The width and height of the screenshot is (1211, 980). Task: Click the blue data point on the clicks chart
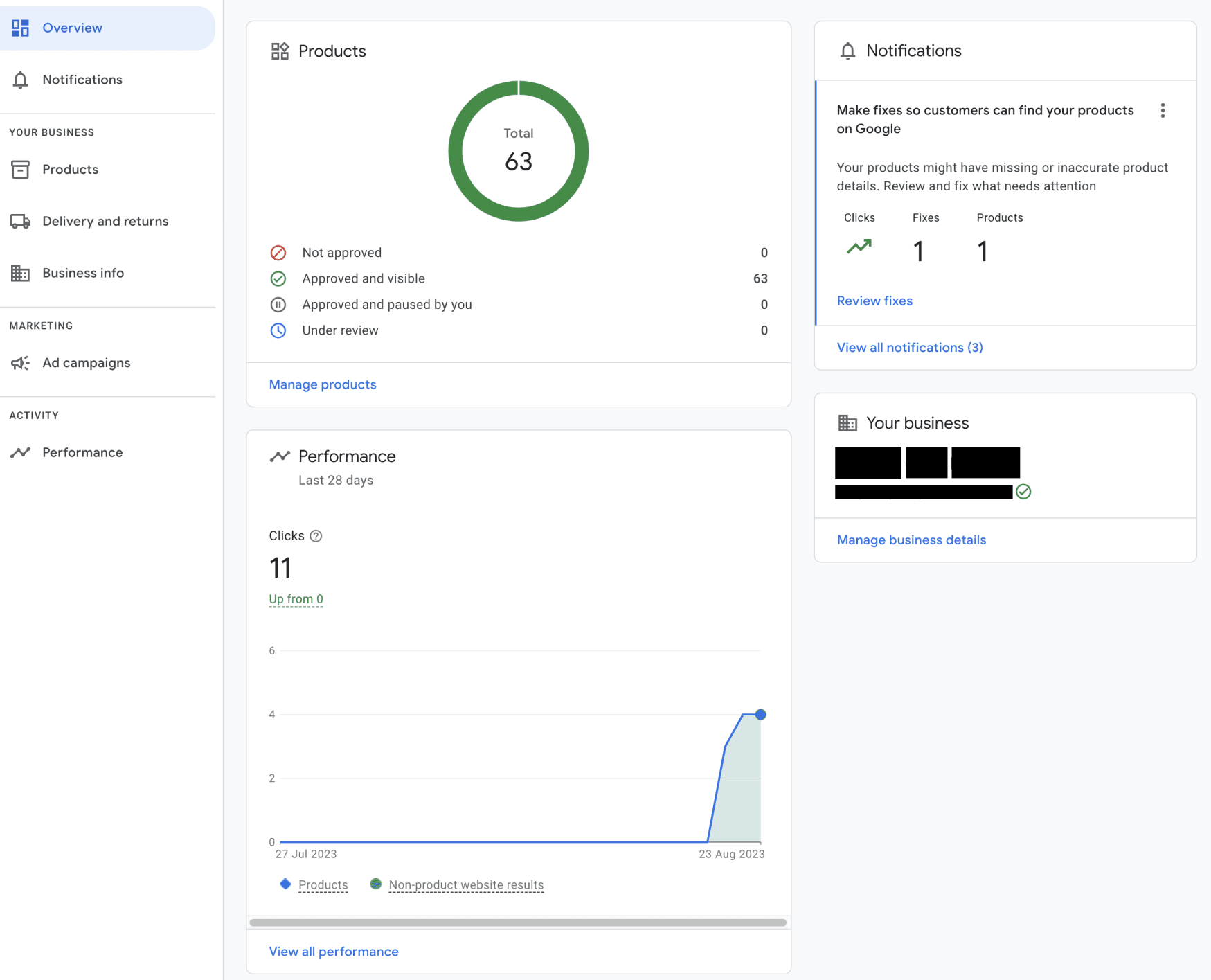point(760,714)
